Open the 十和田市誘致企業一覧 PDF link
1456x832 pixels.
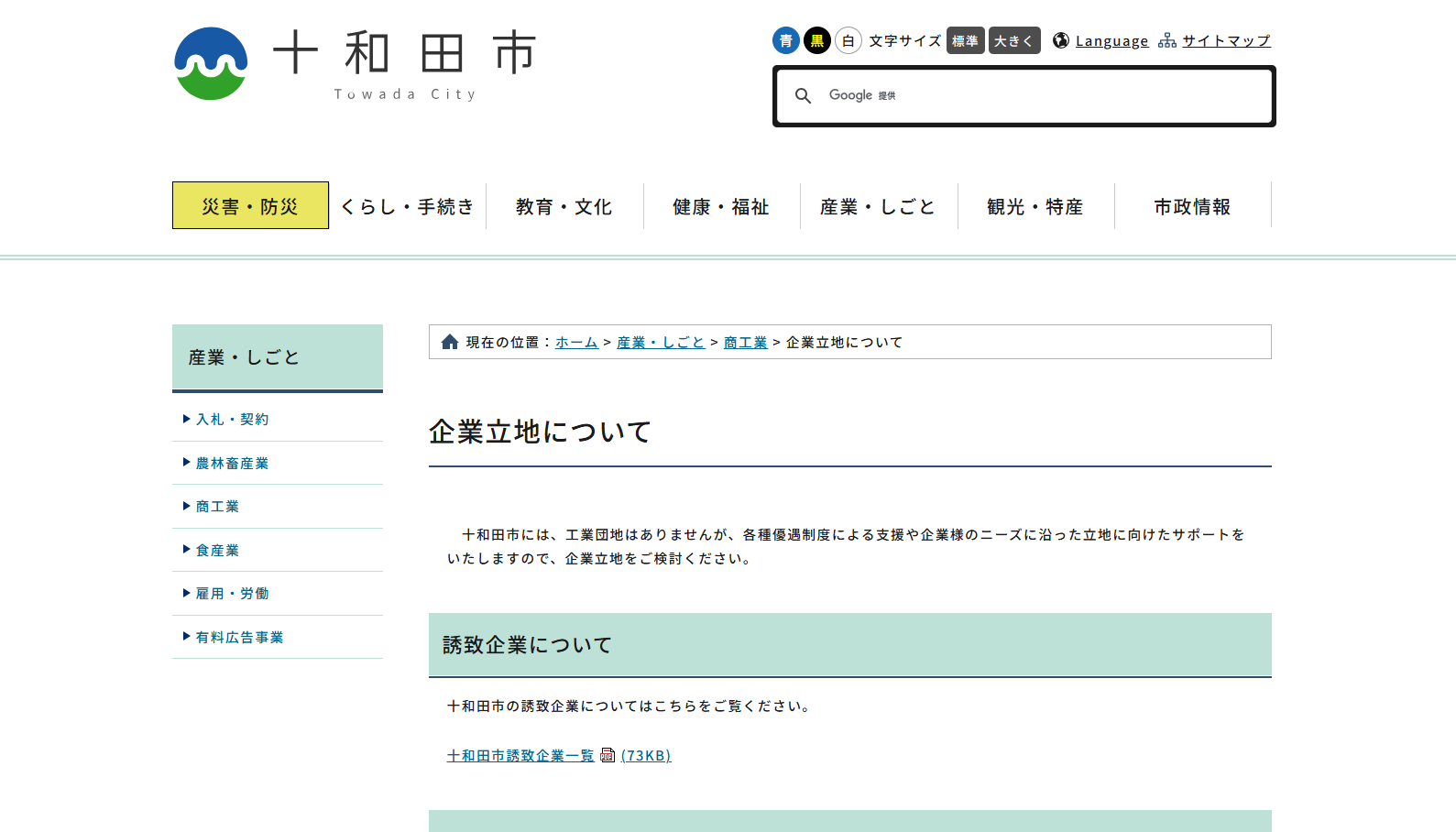[520, 755]
